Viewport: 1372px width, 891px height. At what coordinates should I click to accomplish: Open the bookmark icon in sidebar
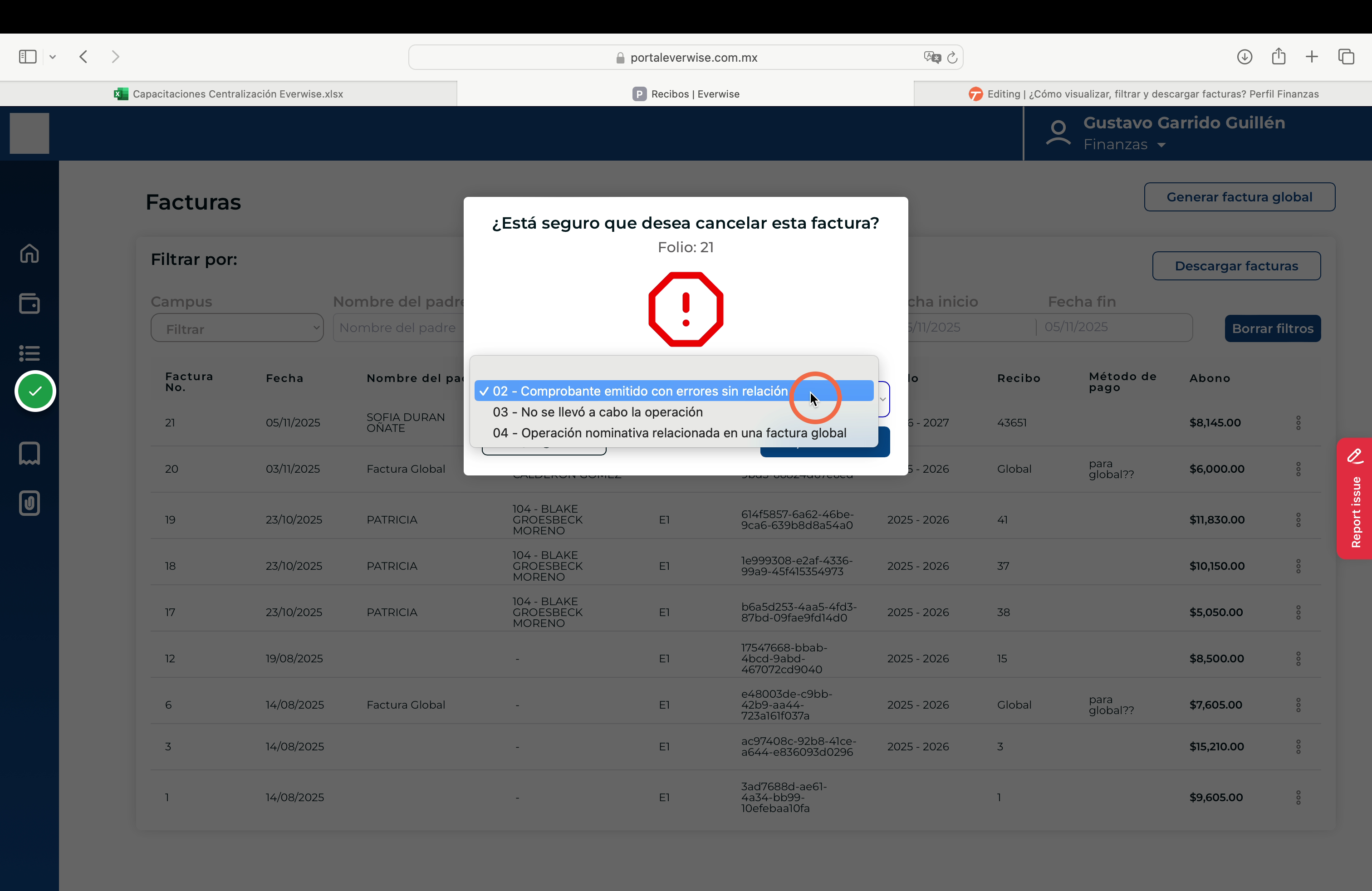coord(29,454)
